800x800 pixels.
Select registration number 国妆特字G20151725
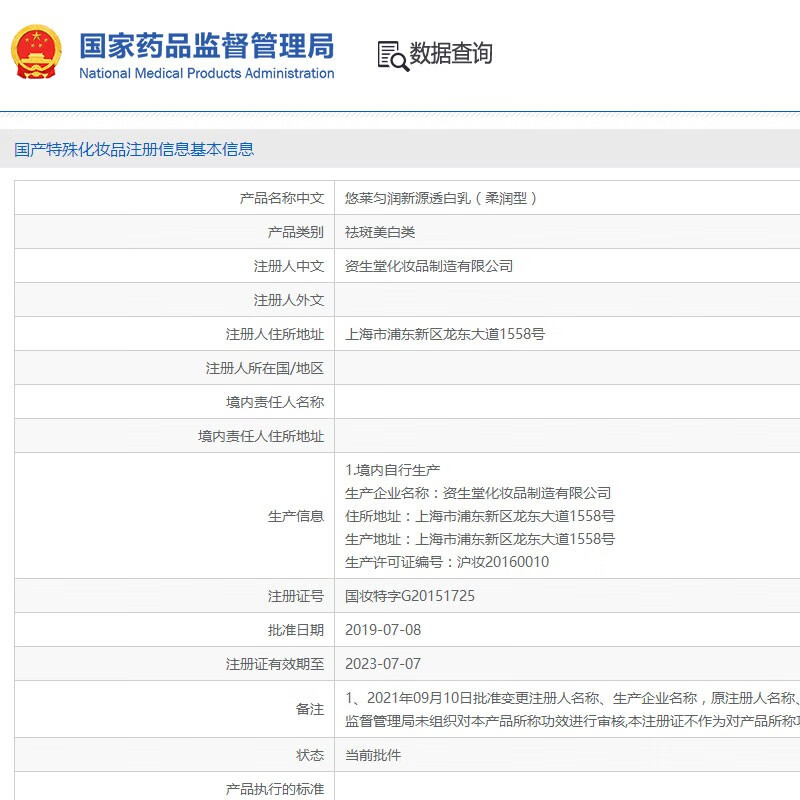coord(410,596)
